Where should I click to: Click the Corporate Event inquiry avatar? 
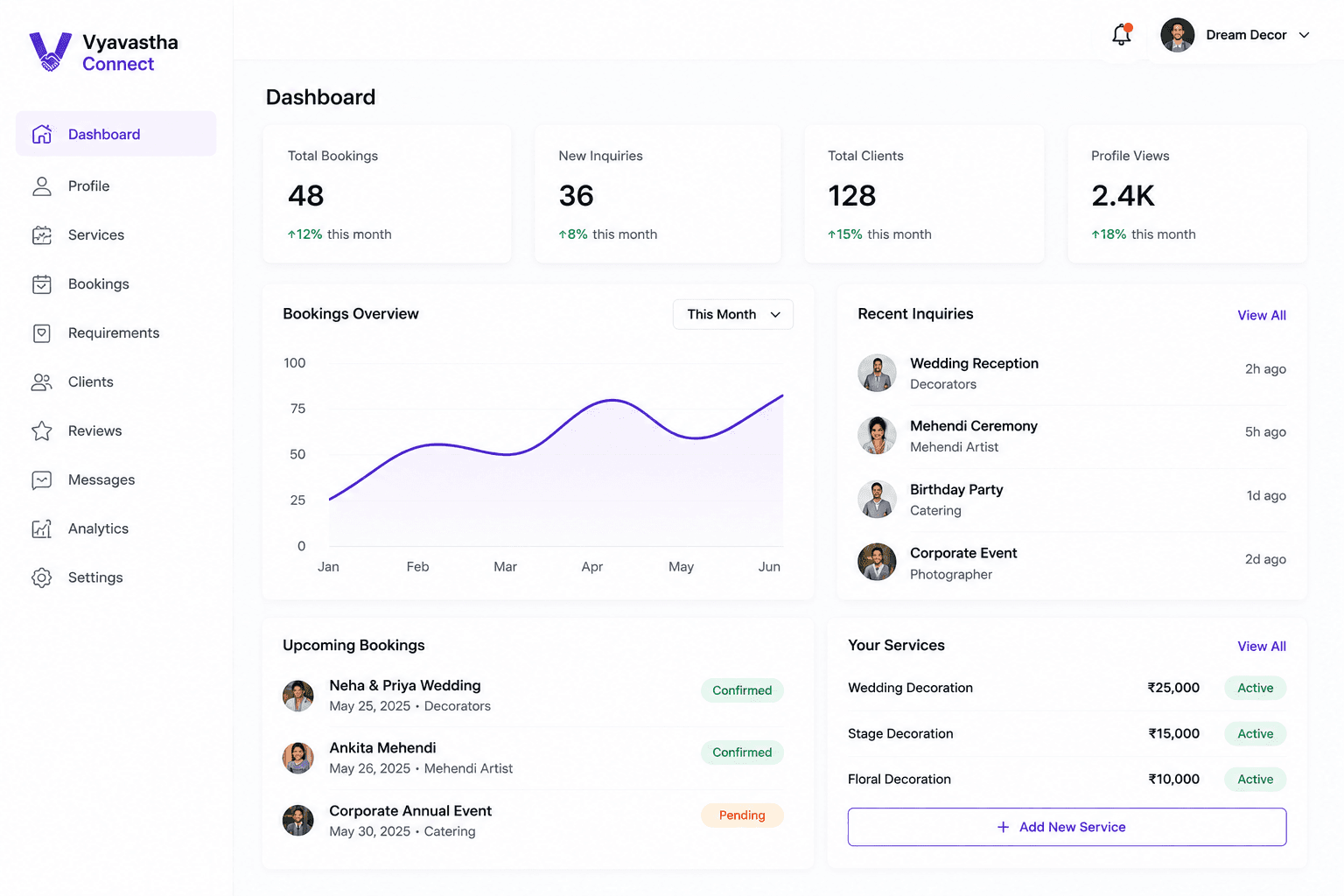coord(877,562)
